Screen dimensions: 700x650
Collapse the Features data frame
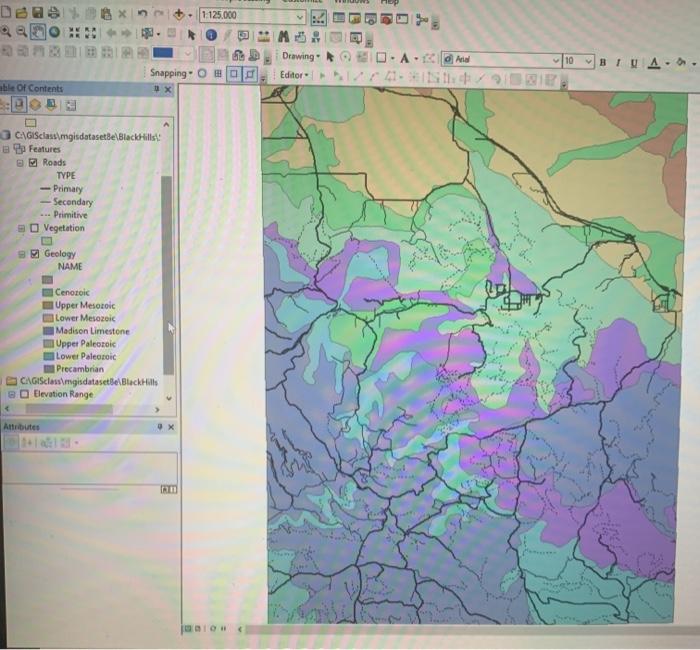click(x=6, y=149)
